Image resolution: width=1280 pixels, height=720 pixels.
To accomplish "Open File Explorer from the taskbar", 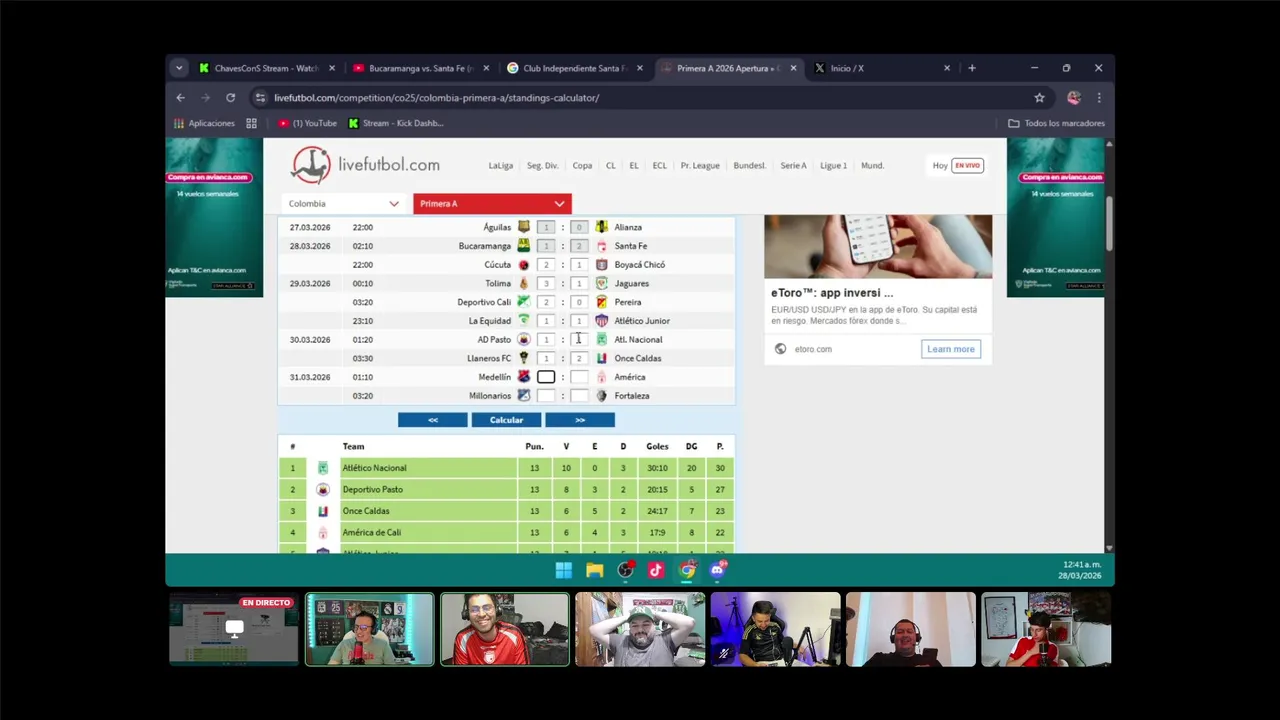I will 595,570.
